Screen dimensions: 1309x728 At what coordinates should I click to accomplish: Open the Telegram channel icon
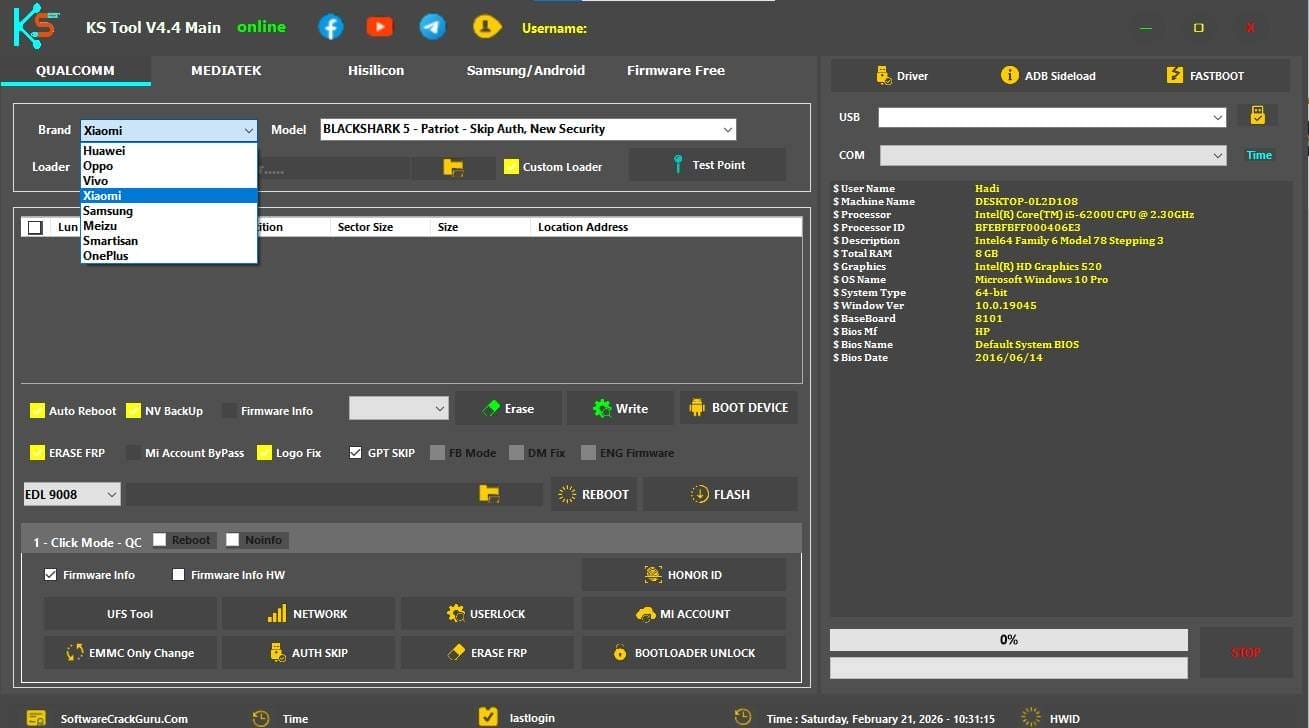432,27
